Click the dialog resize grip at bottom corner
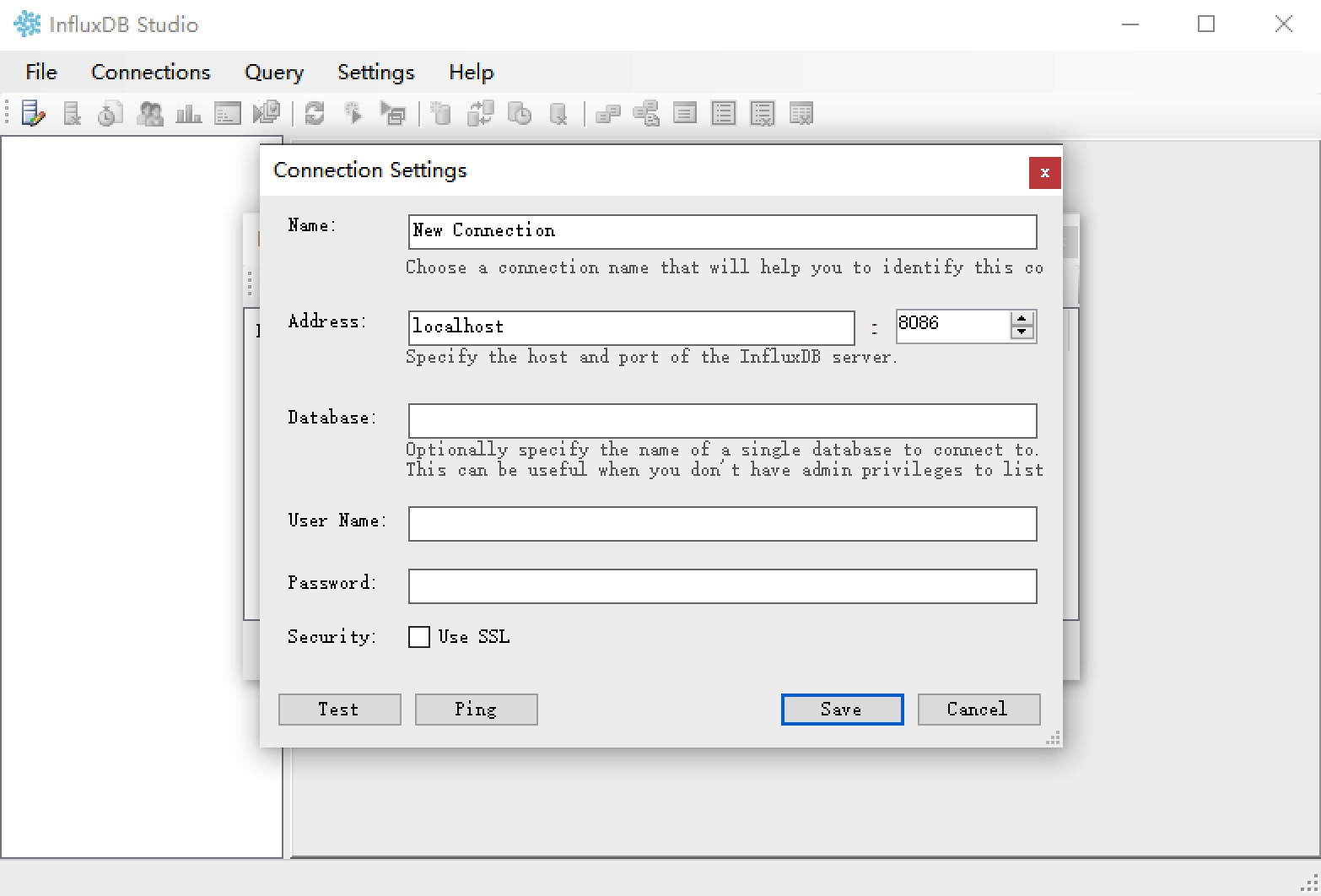 (x=1053, y=737)
